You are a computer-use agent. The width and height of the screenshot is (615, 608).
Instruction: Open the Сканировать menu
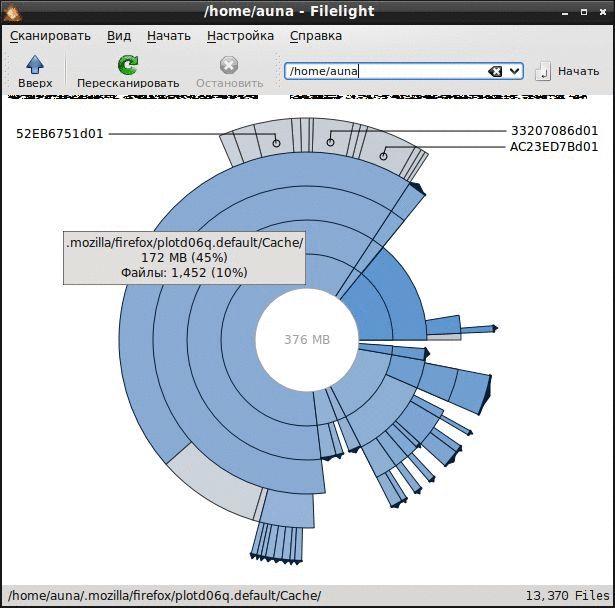click(x=50, y=36)
